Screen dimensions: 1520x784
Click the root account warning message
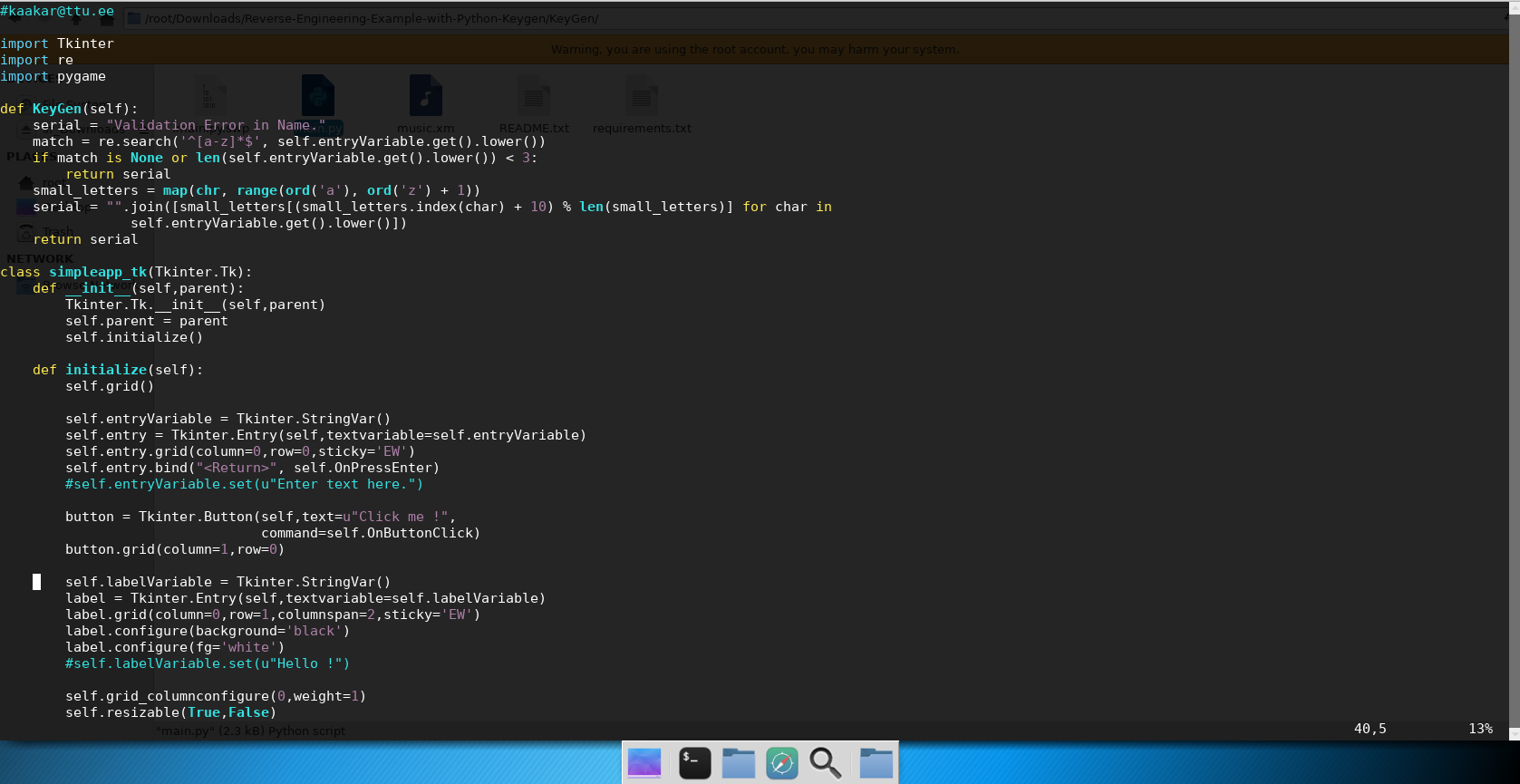755,49
